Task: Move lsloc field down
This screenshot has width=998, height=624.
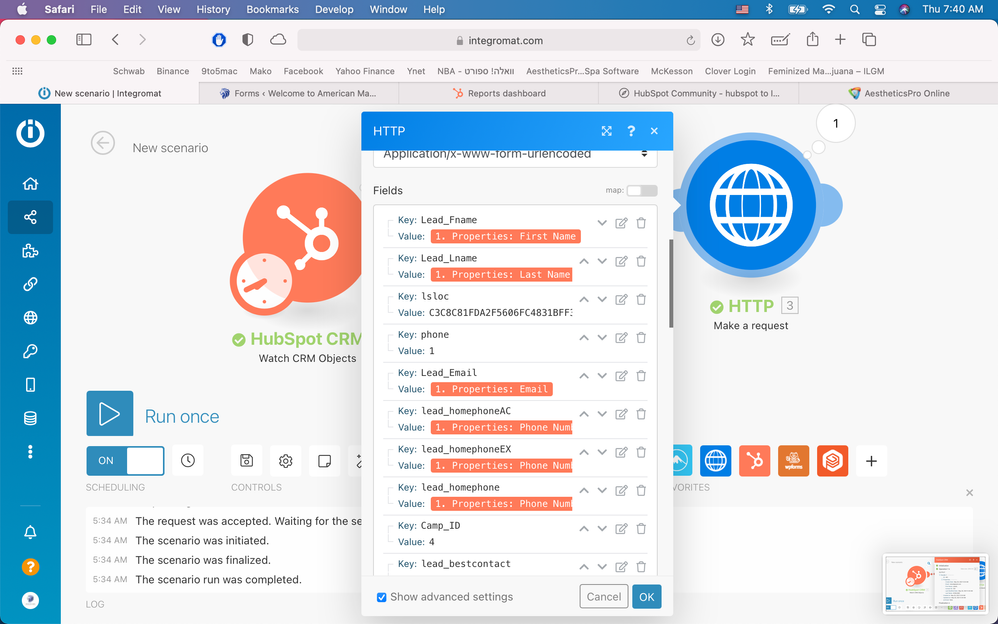Action: pos(601,299)
